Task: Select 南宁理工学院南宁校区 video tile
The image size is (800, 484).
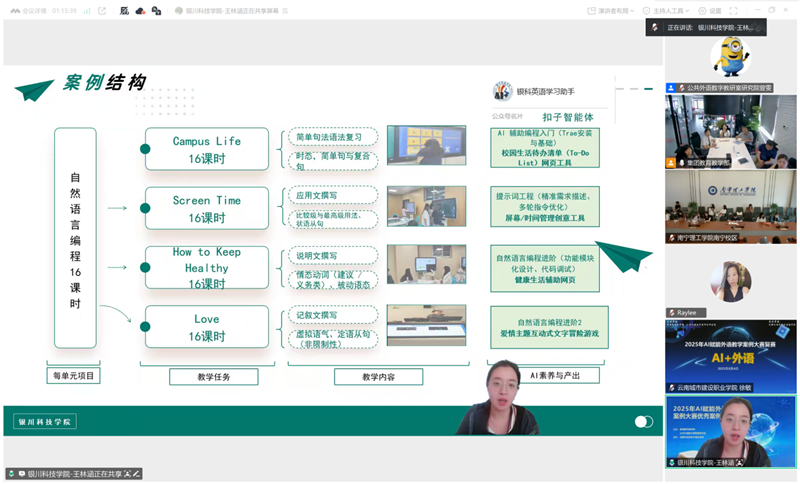Action: (731, 206)
